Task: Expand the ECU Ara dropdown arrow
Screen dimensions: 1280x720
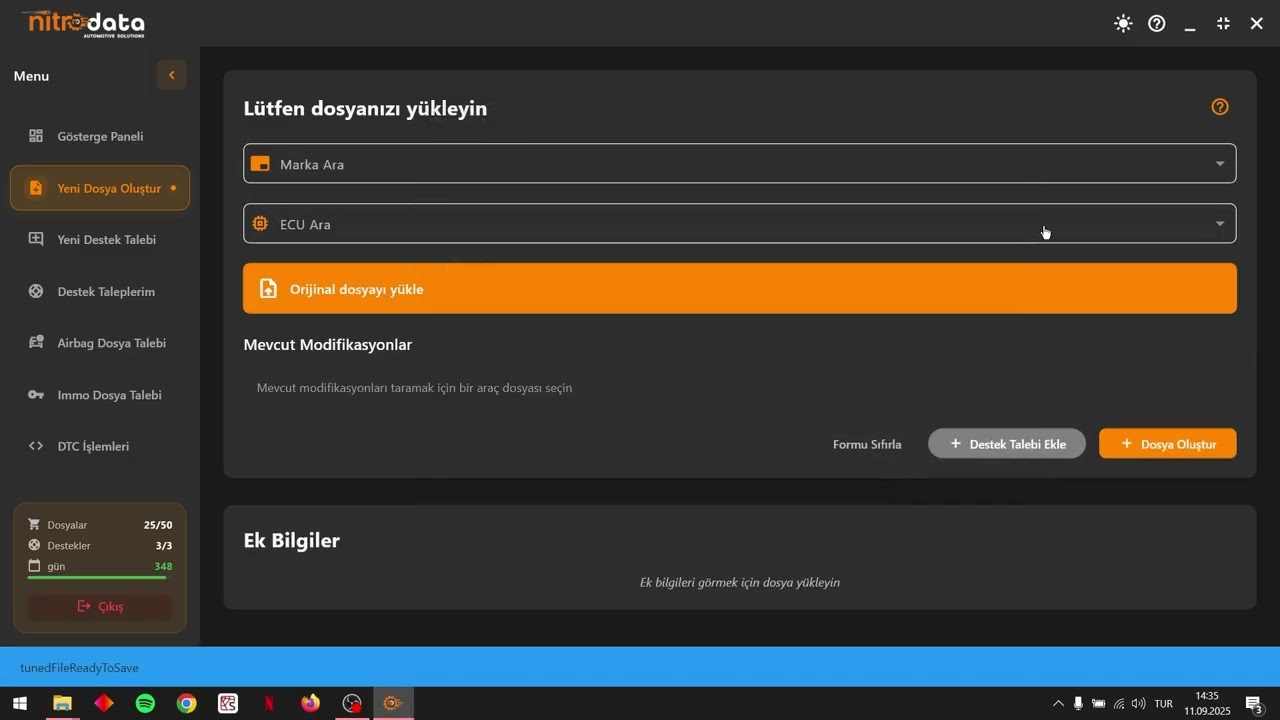Action: 1220,224
